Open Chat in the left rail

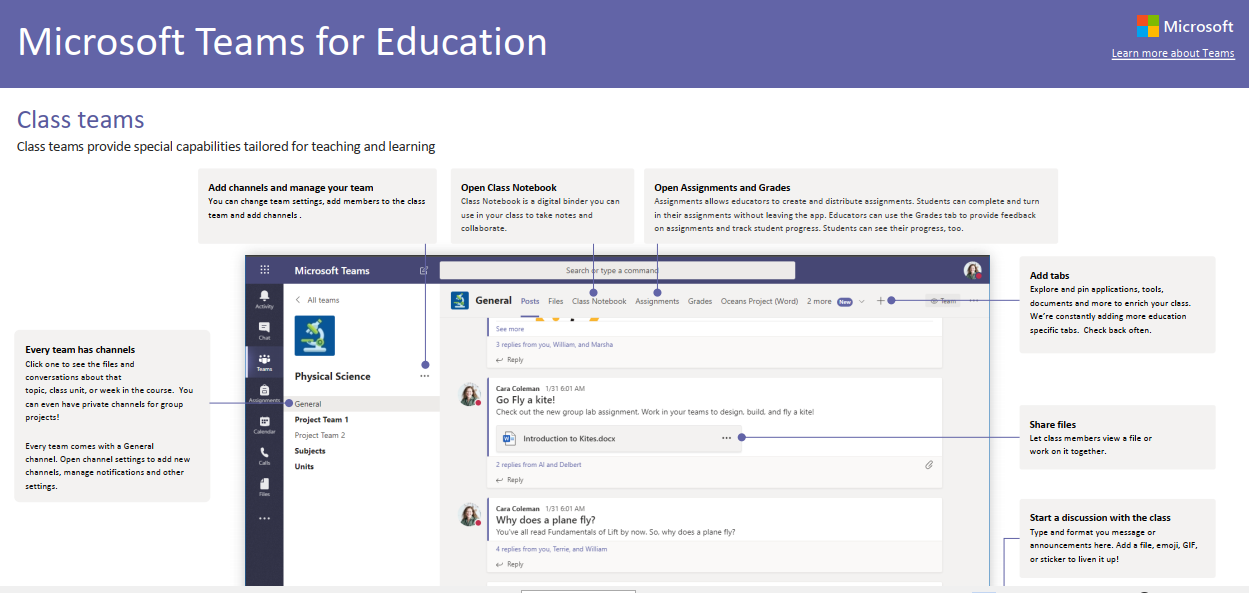(x=264, y=330)
